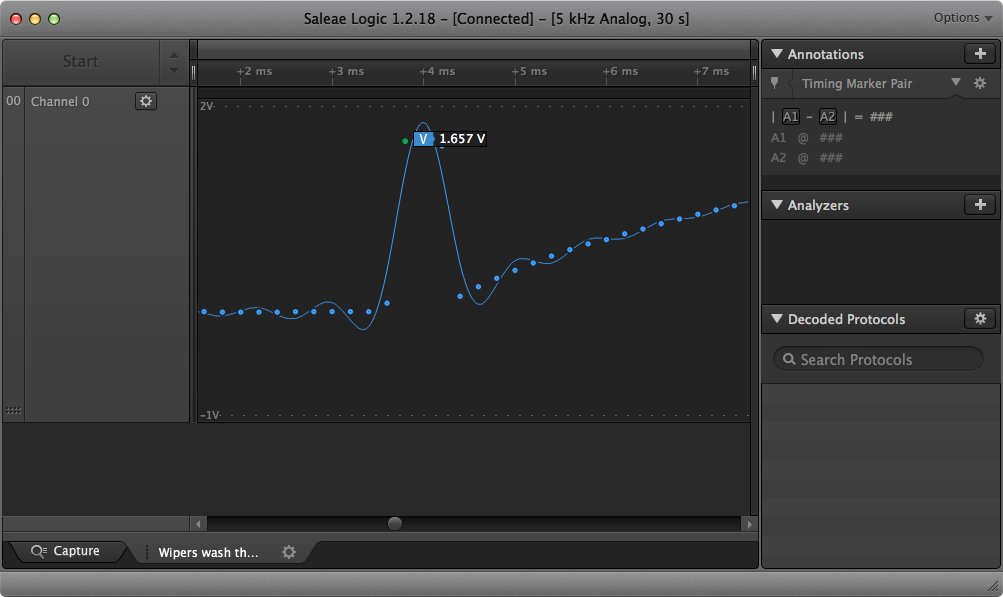This screenshot has width=1003, height=597.
Task: Switch to the Wipers wash tab
Action: pos(208,552)
